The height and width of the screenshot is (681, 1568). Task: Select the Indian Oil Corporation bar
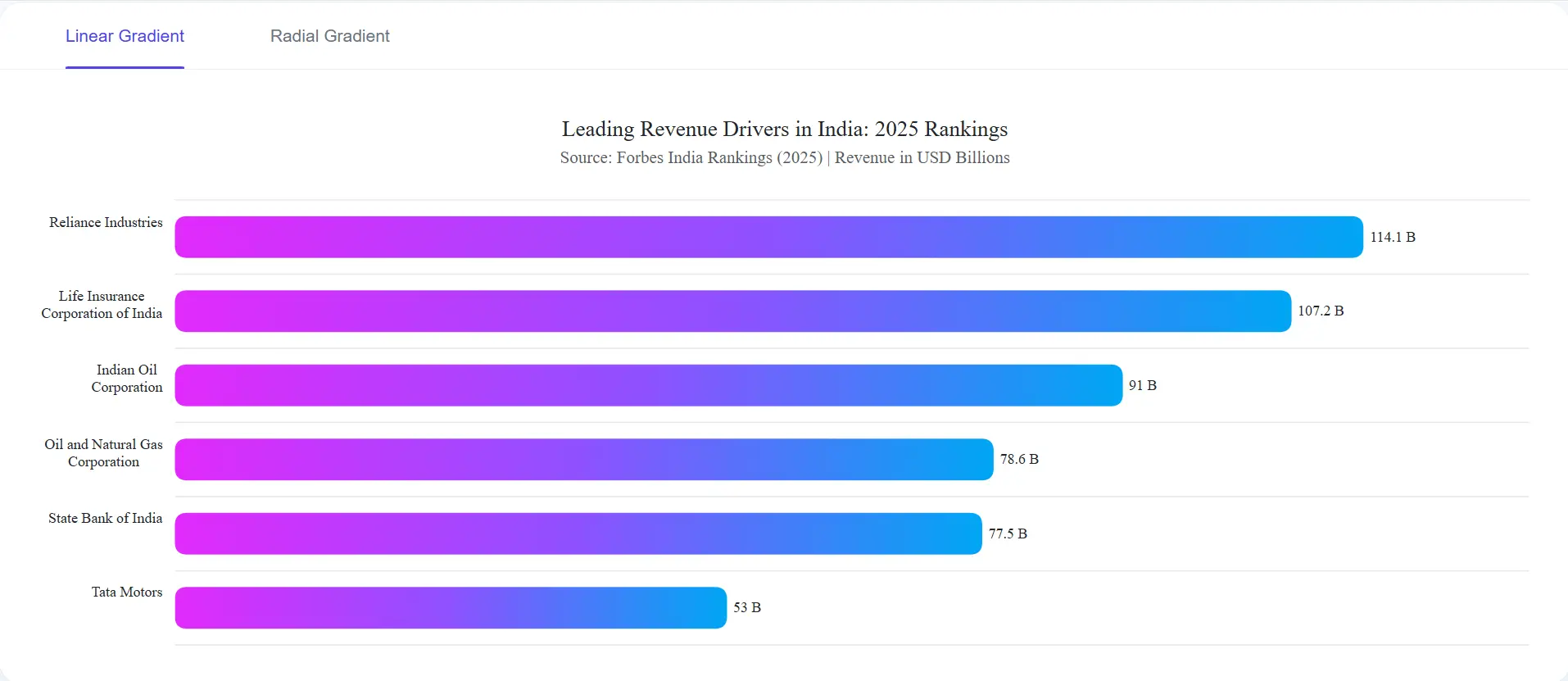[x=649, y=385]
